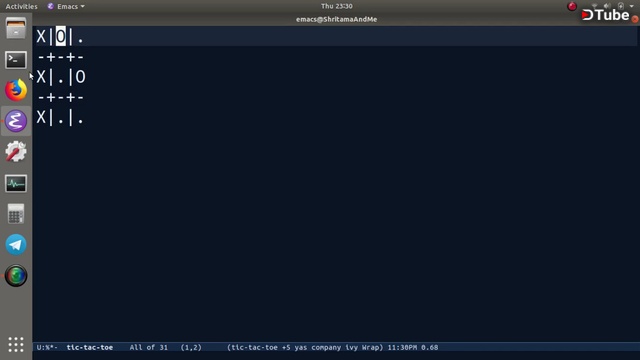The width and height of the screenshot is (640, 360).
Task: Click the 'Wrap' minor mode in mode line
Action: (x=371, y=347)
